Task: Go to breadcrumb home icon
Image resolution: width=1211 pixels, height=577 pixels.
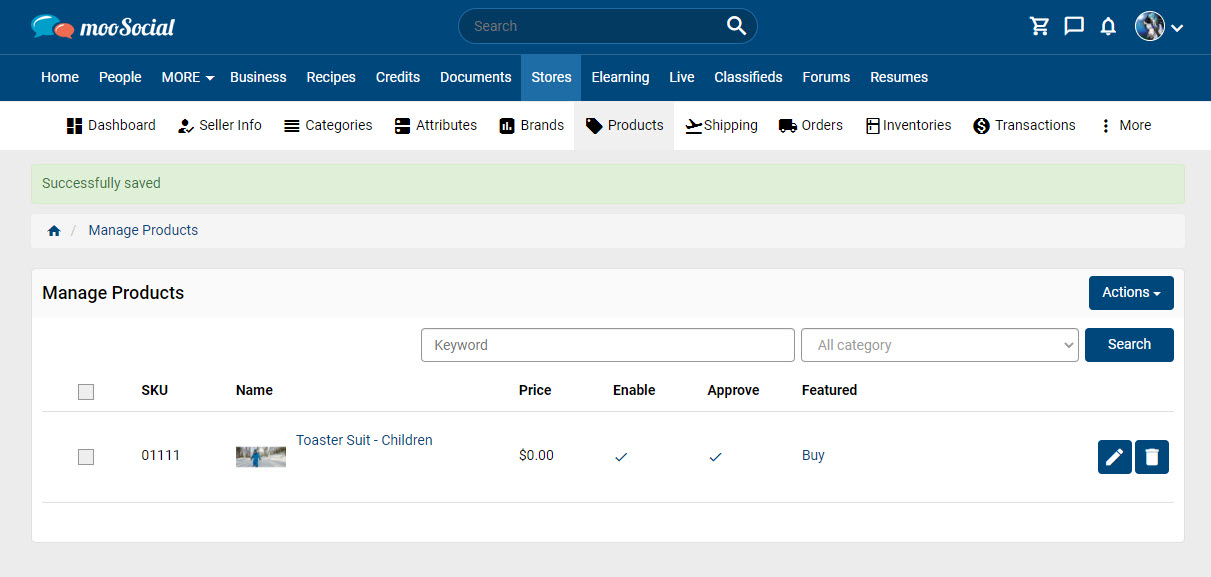Action: coord(54,231)
